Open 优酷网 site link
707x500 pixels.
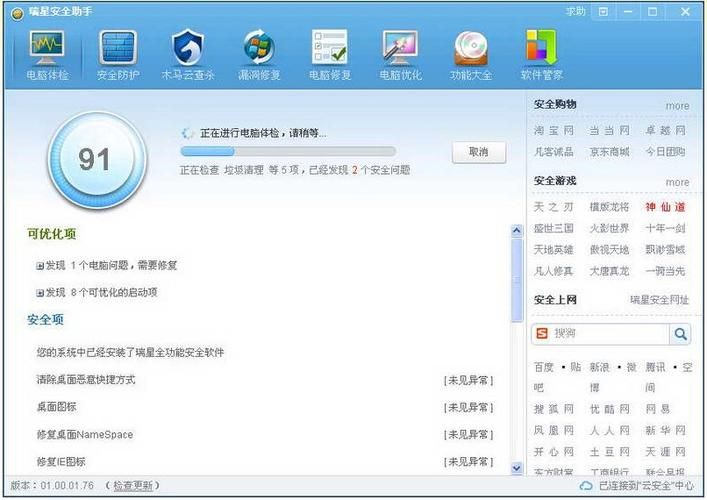[609, 409]
